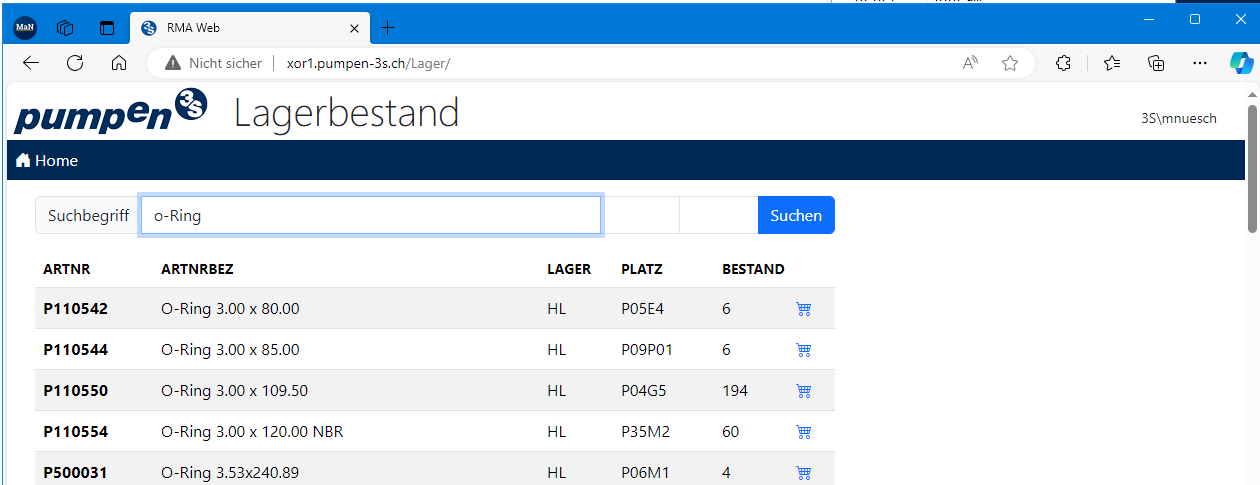Viewport: 1260px width, 485px height.
Task: Click description O-Ring 3.00 x 109.50
Action: [234, 391]
